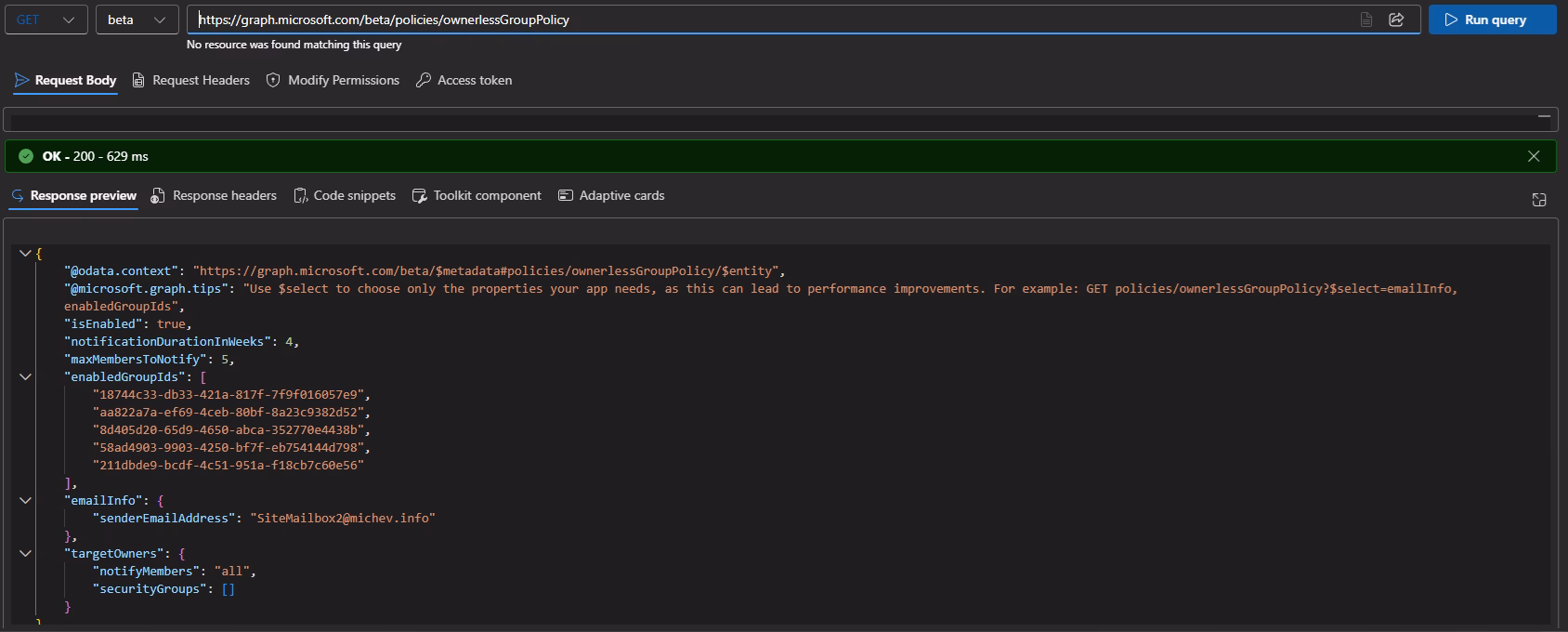Click the documentation icon in the URL bar
The width and height of the screenshot is (1568, 632).
(1366, 20)
